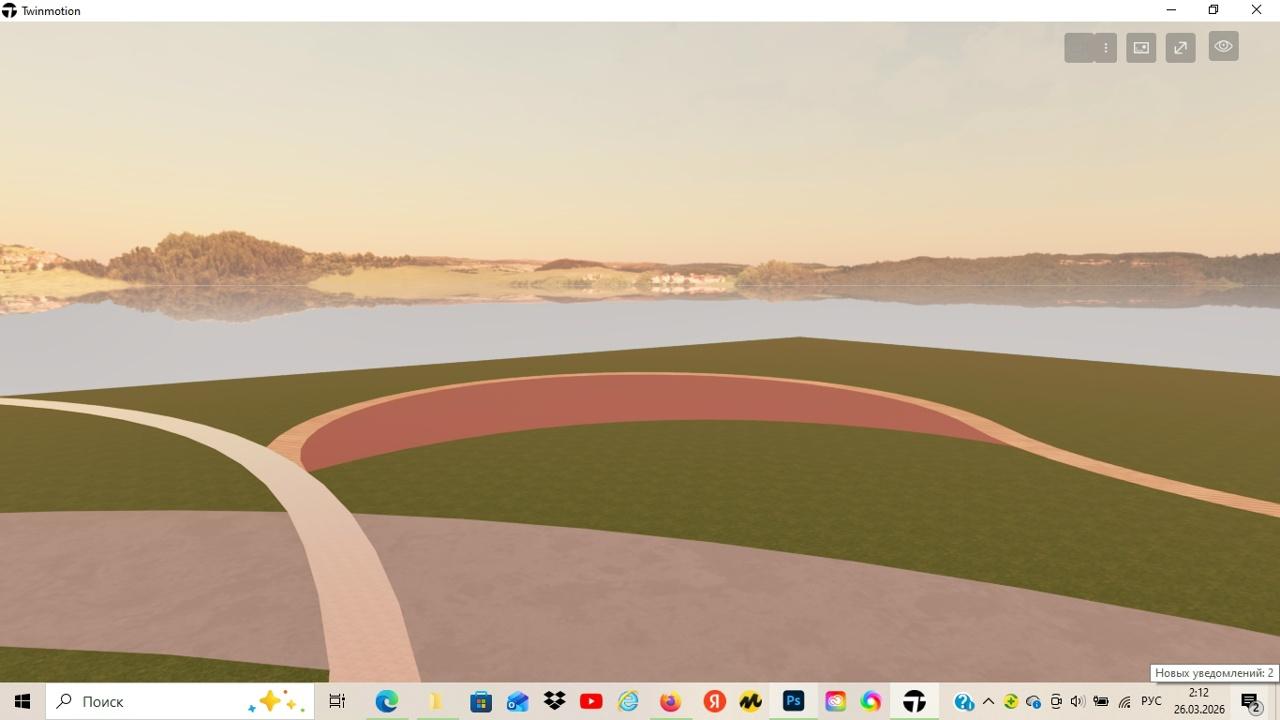
Task: Expand hidden system tray icons chevron
Action: [988, 702]
